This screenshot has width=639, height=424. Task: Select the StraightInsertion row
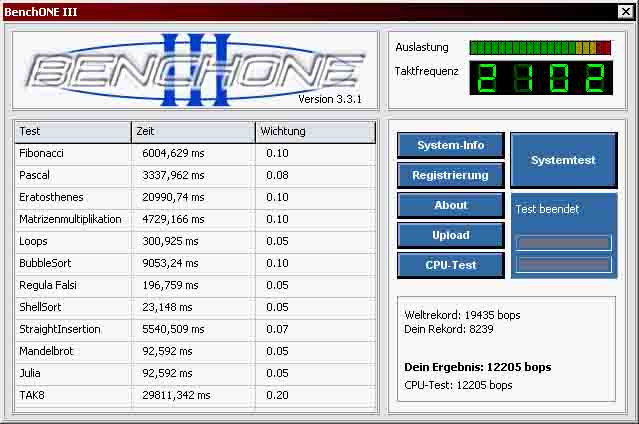[x=195, y=330]
